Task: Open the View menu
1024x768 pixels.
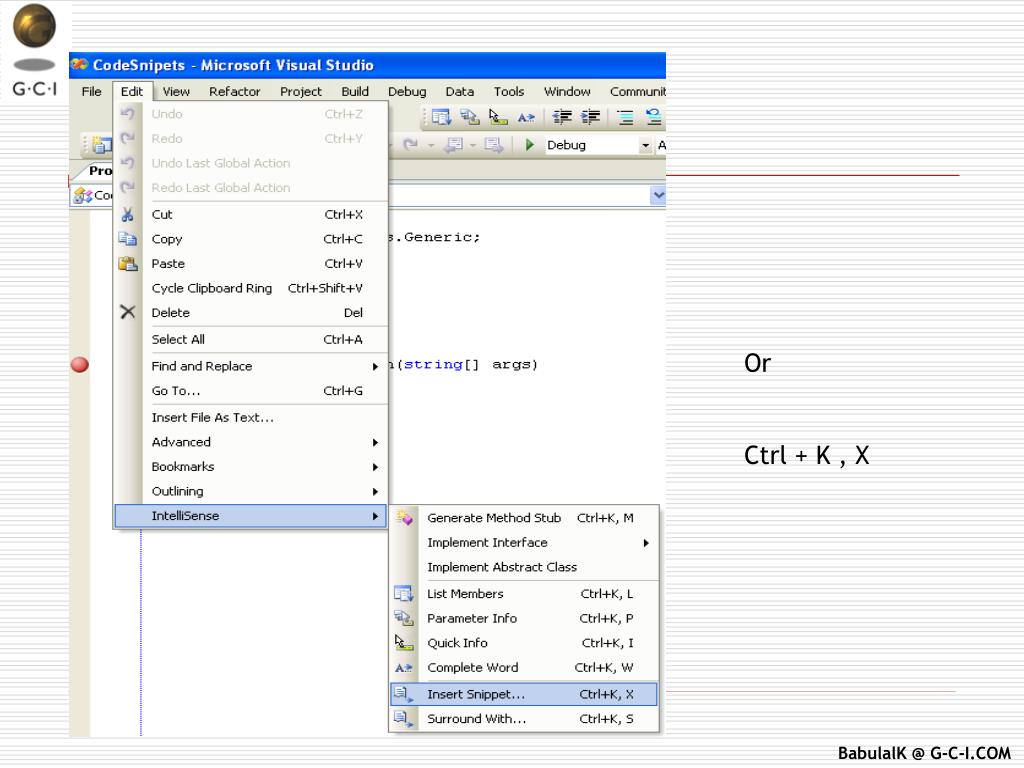Action: coord(176,91)
